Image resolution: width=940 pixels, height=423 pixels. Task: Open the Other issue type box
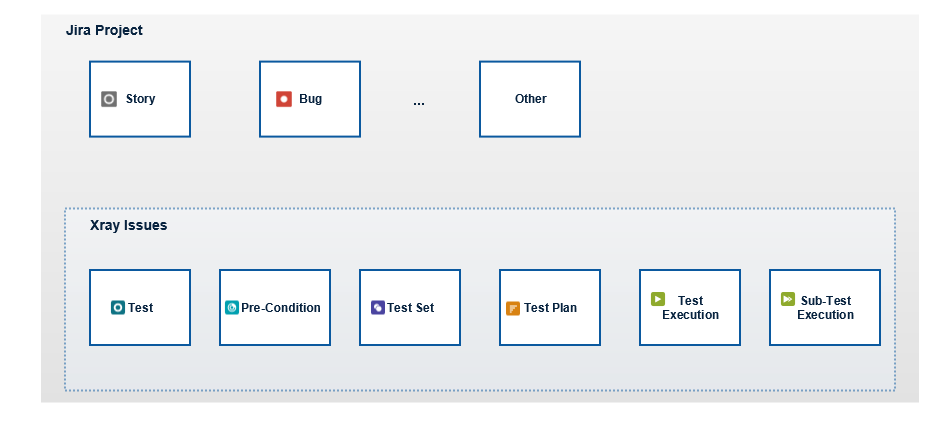tap(530, 99)
